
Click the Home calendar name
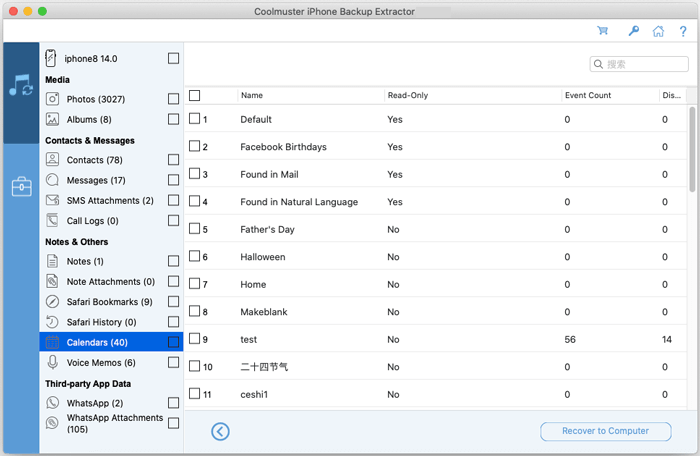tap(253, 284)
